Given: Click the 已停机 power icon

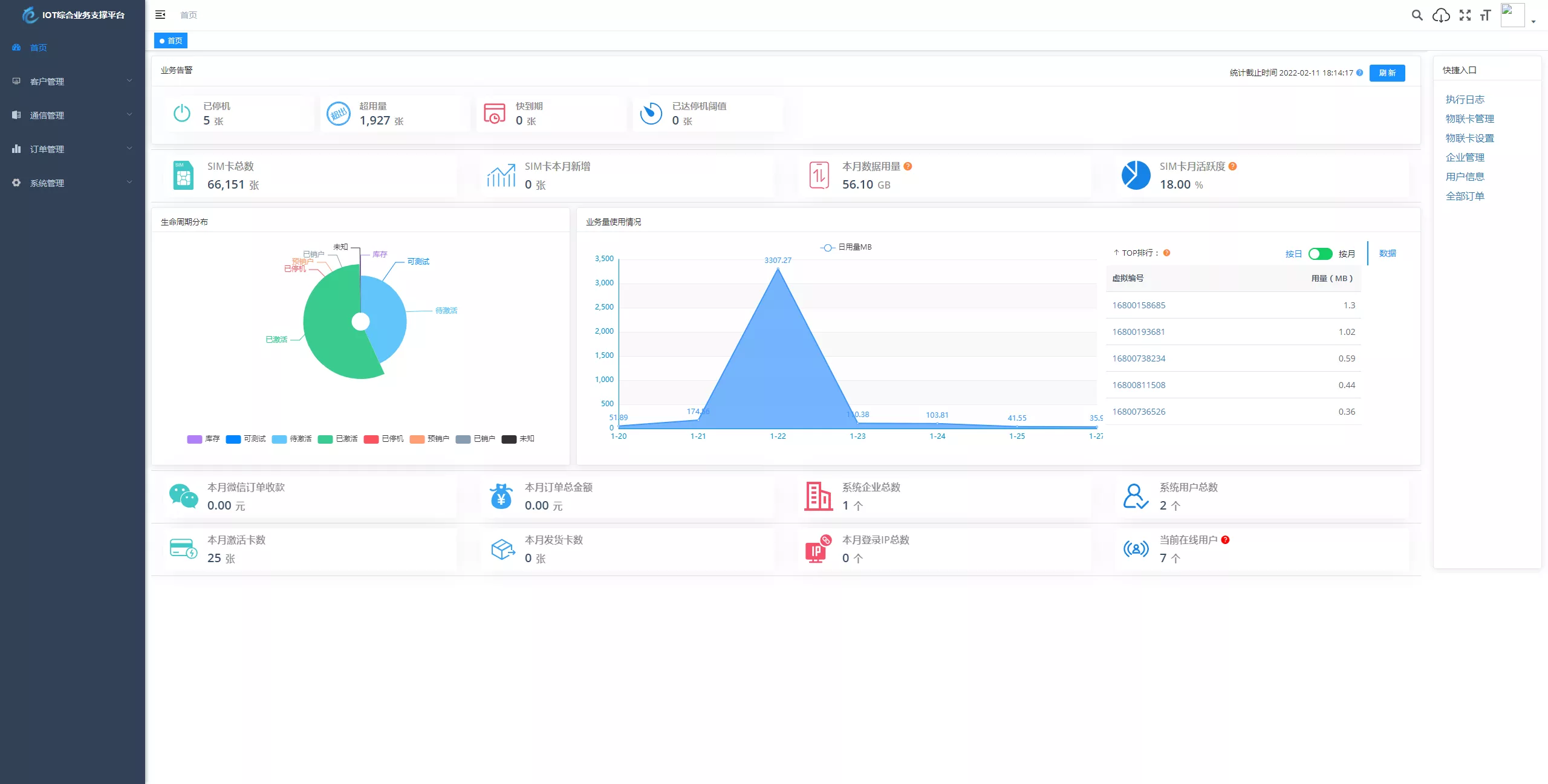Looking at the screenshot, I should 182,113.
